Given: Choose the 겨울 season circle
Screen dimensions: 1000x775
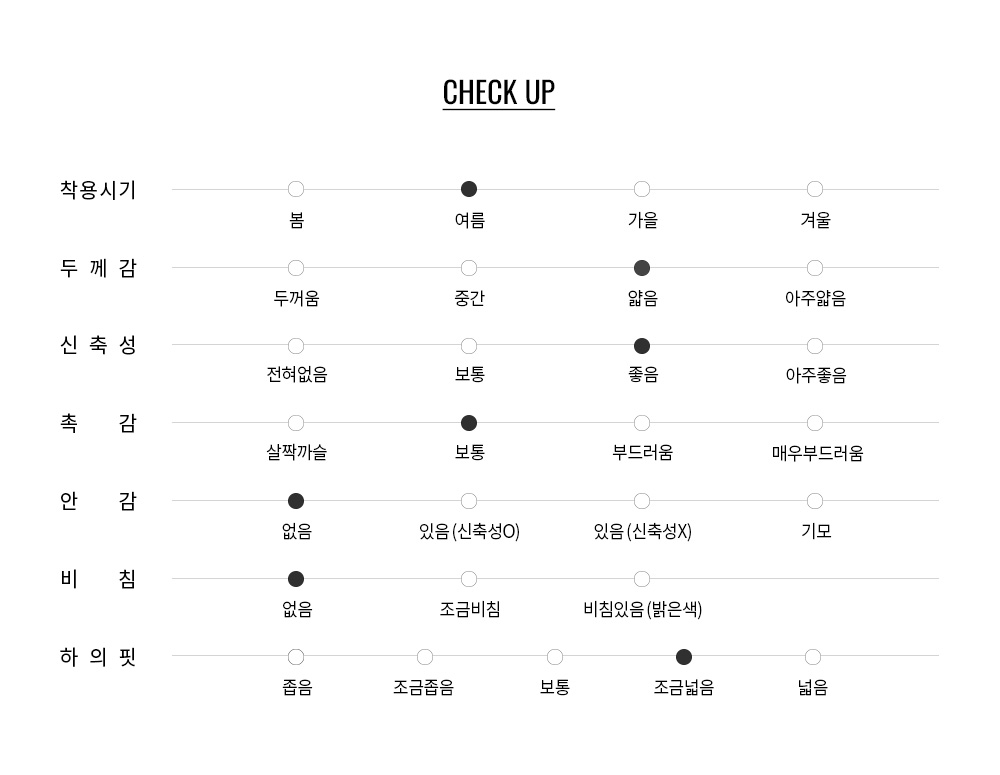Looking at the screenshot, I should [x=814, y=189].
